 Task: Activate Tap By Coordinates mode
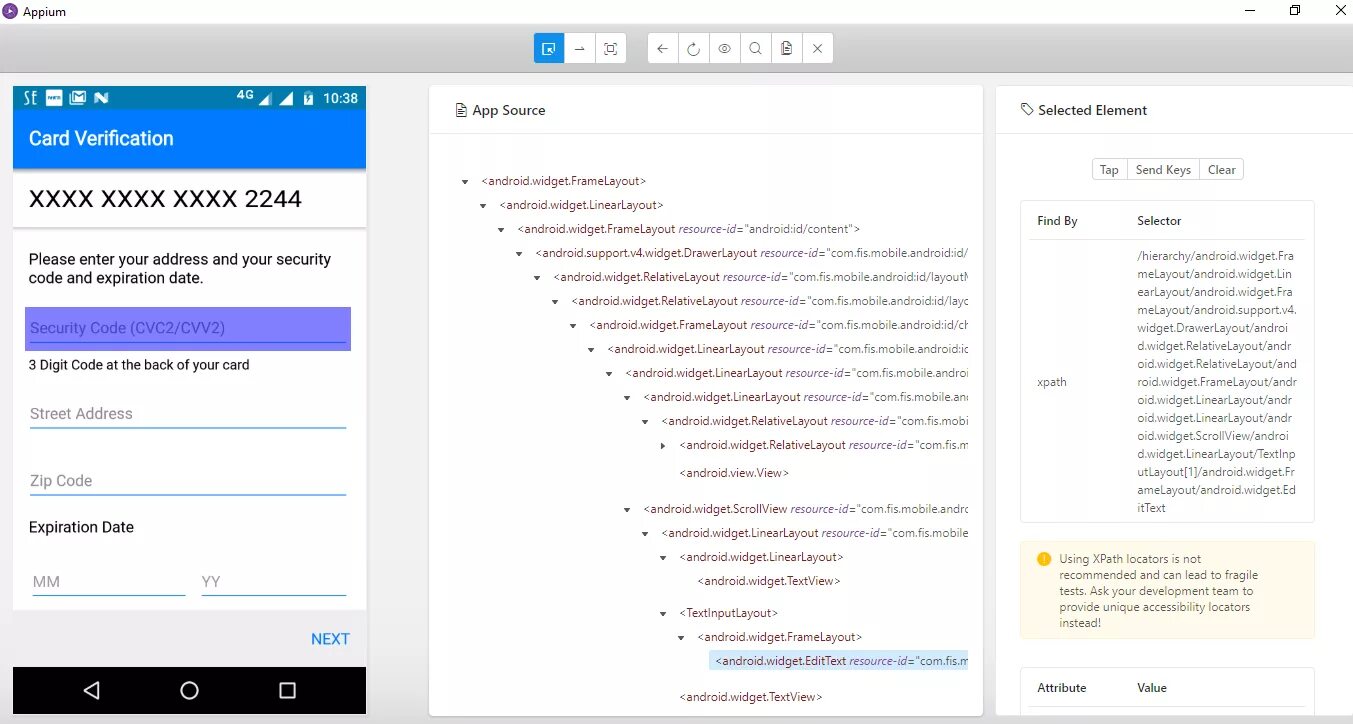611,48
